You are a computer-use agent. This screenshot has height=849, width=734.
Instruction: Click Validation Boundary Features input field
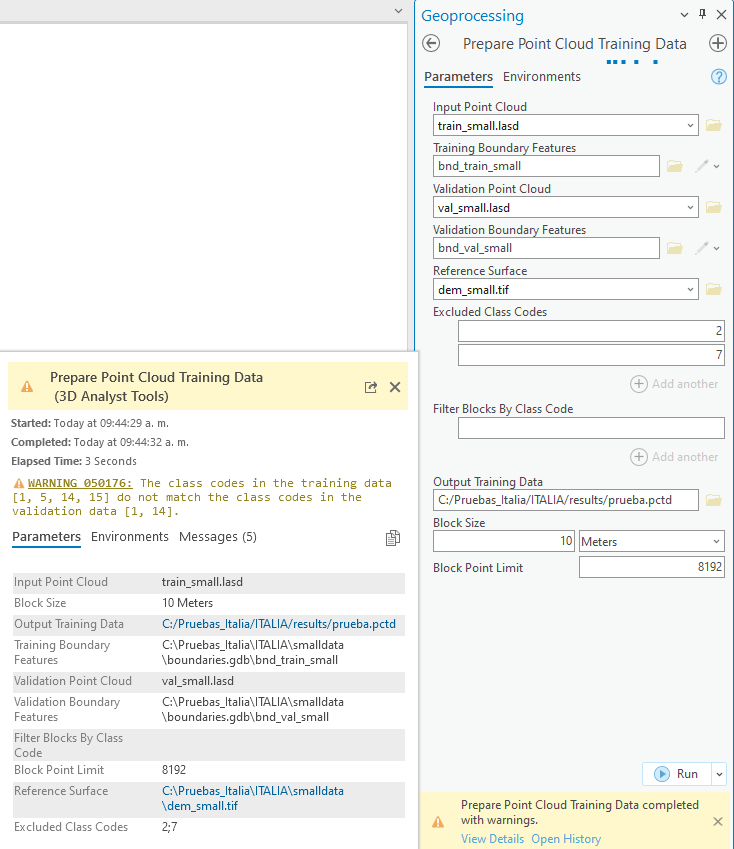click(x=546, y=248)
